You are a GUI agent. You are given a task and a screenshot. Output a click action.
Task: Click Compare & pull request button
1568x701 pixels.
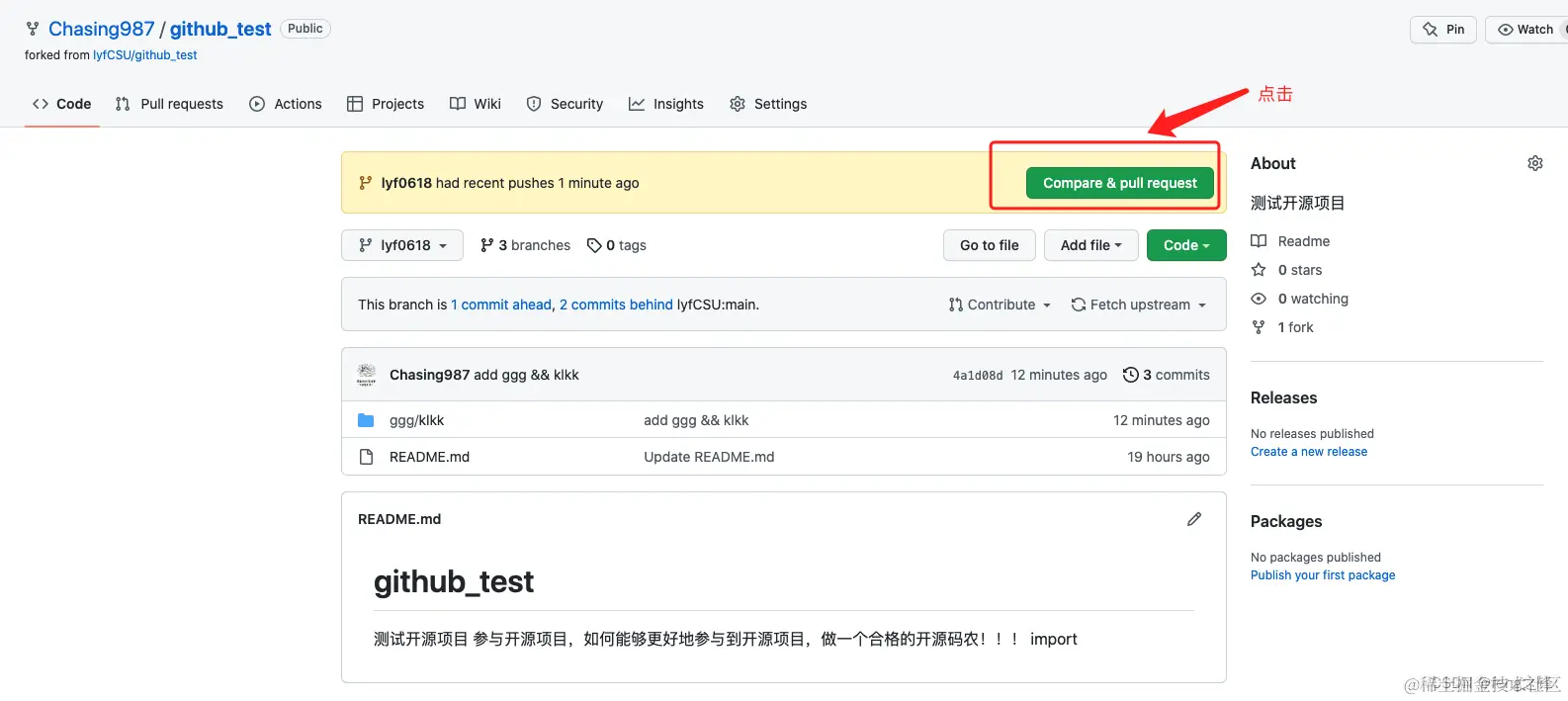point(1119,183)
